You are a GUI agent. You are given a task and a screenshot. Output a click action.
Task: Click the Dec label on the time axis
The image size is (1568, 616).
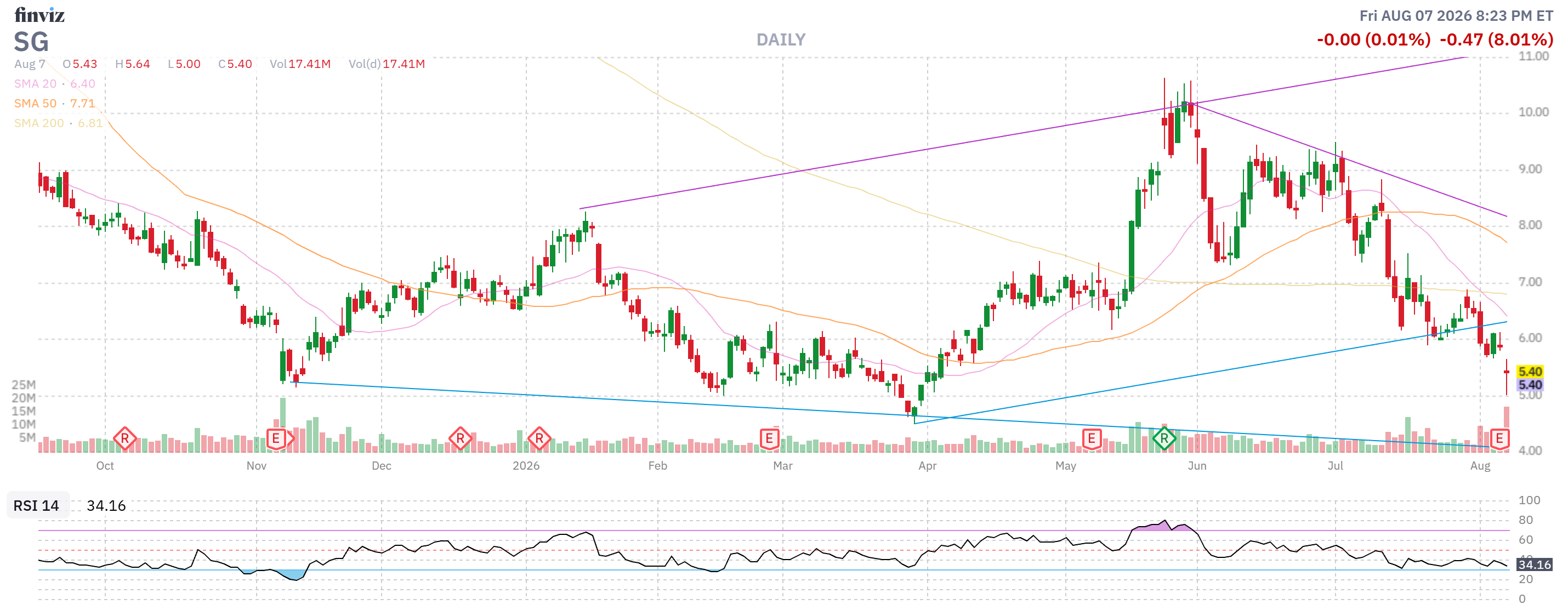point(382,466)
